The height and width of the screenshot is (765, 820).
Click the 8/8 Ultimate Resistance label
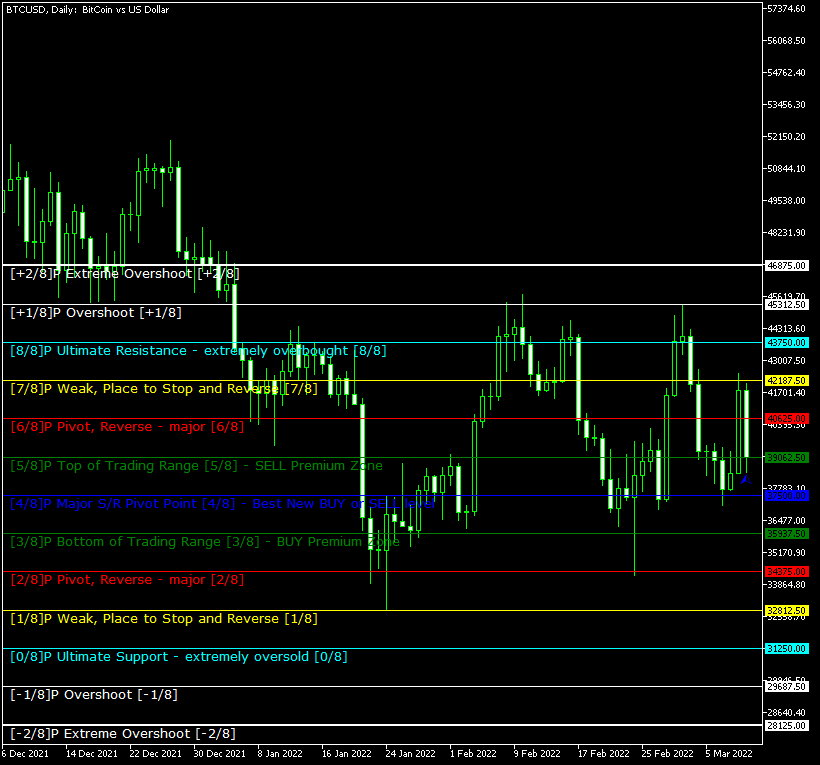click(x=198, y=351)
